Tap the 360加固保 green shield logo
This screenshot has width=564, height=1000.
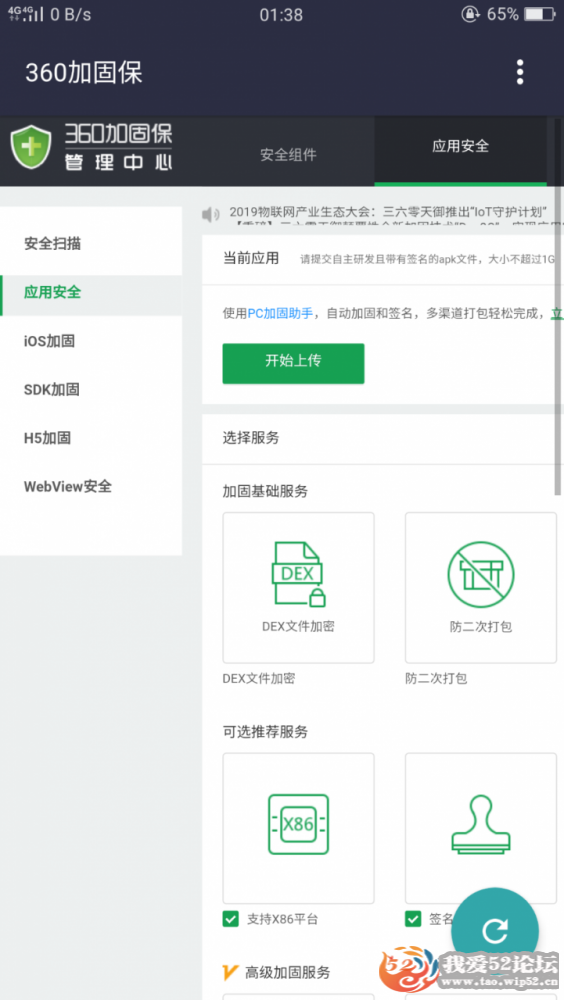(31, 147)
